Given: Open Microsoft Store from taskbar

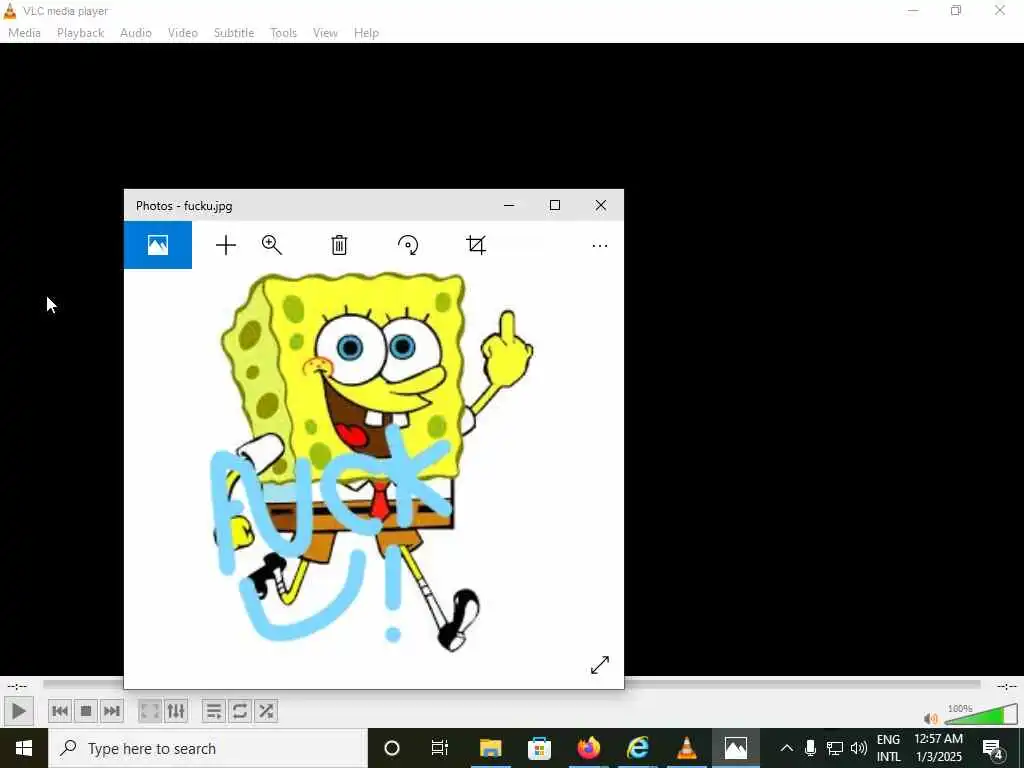Looking at the screenshot, I should pyautogui.click(x=539, y=748).
